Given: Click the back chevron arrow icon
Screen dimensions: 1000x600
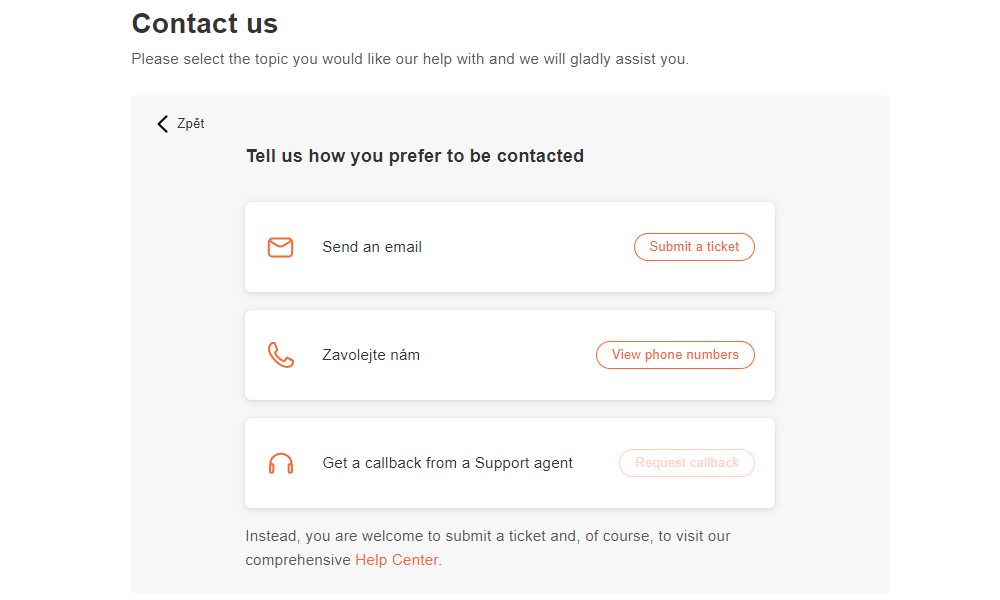Looking at the screenshot, I should 163,124.
